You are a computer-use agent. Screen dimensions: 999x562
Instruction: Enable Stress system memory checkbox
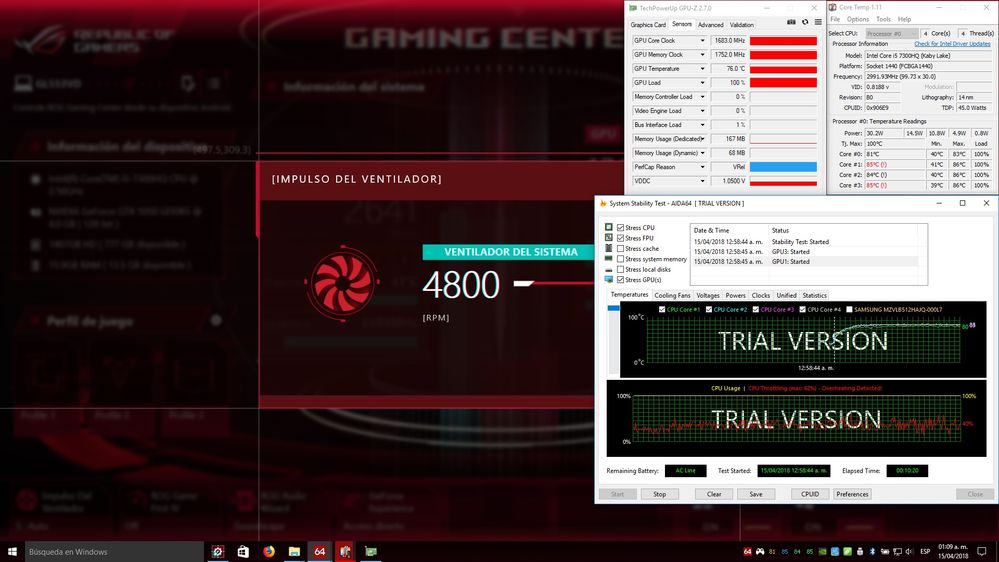621,259
